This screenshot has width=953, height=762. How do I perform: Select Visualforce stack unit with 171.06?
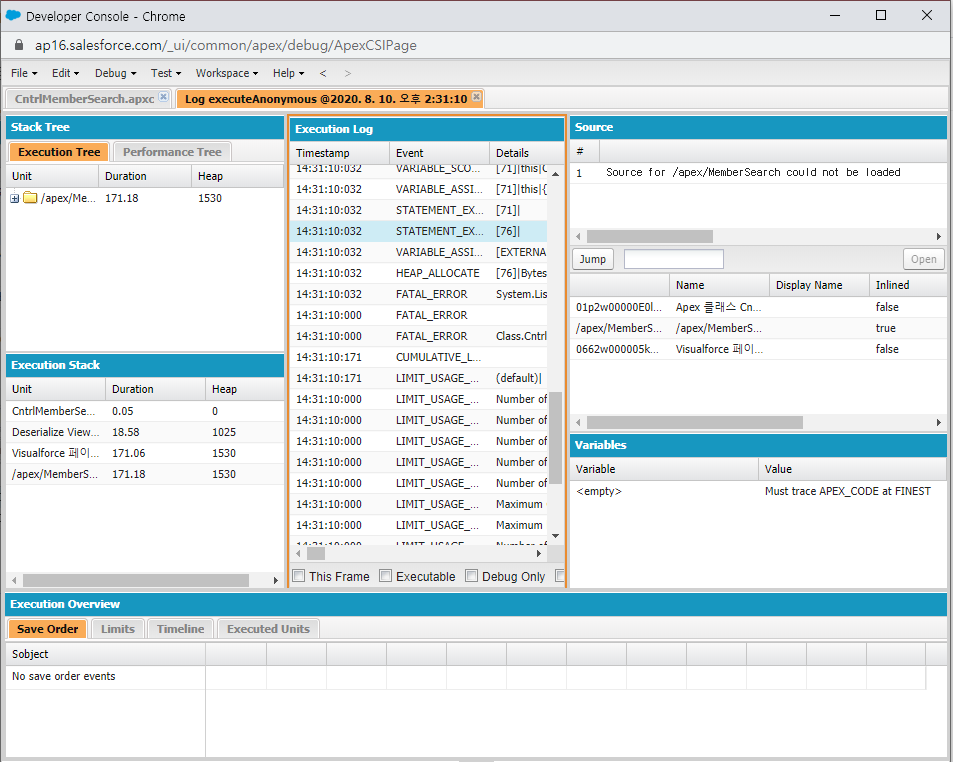coord(145,453)
